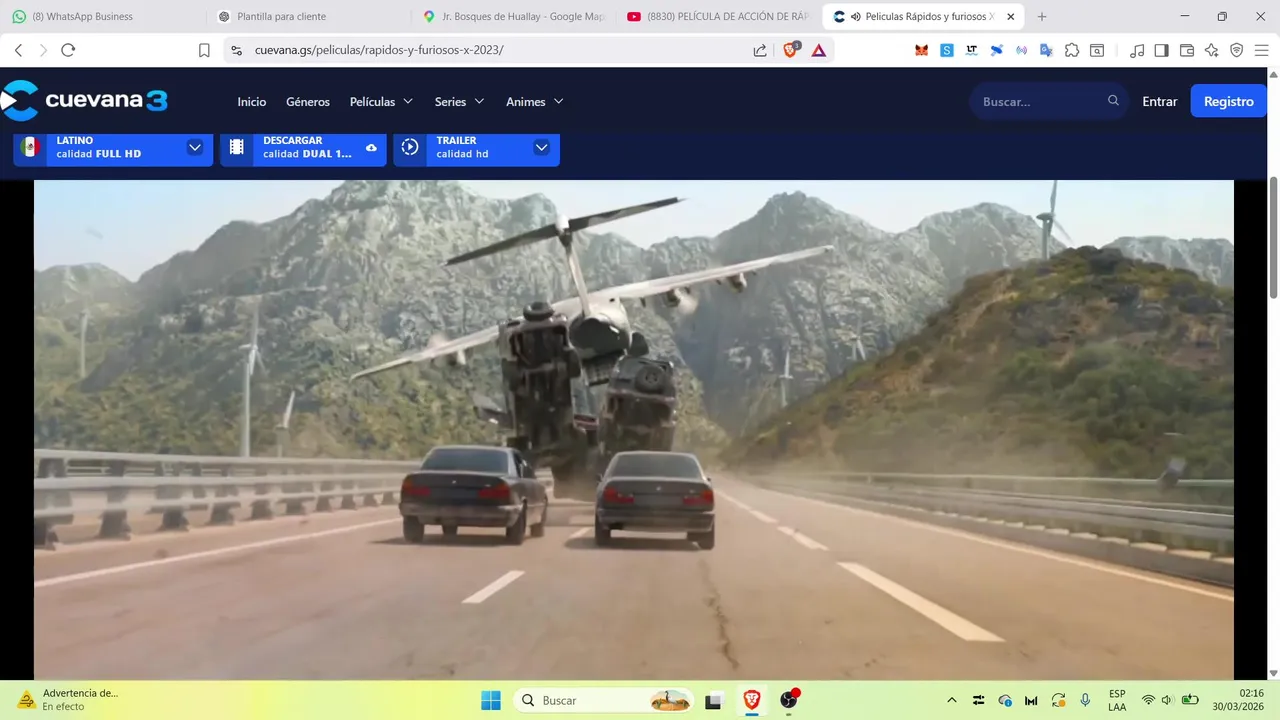Switch to the Plantilla para cliente tab
This screenshot has height=720, width=1280.
tap(308, 16)
